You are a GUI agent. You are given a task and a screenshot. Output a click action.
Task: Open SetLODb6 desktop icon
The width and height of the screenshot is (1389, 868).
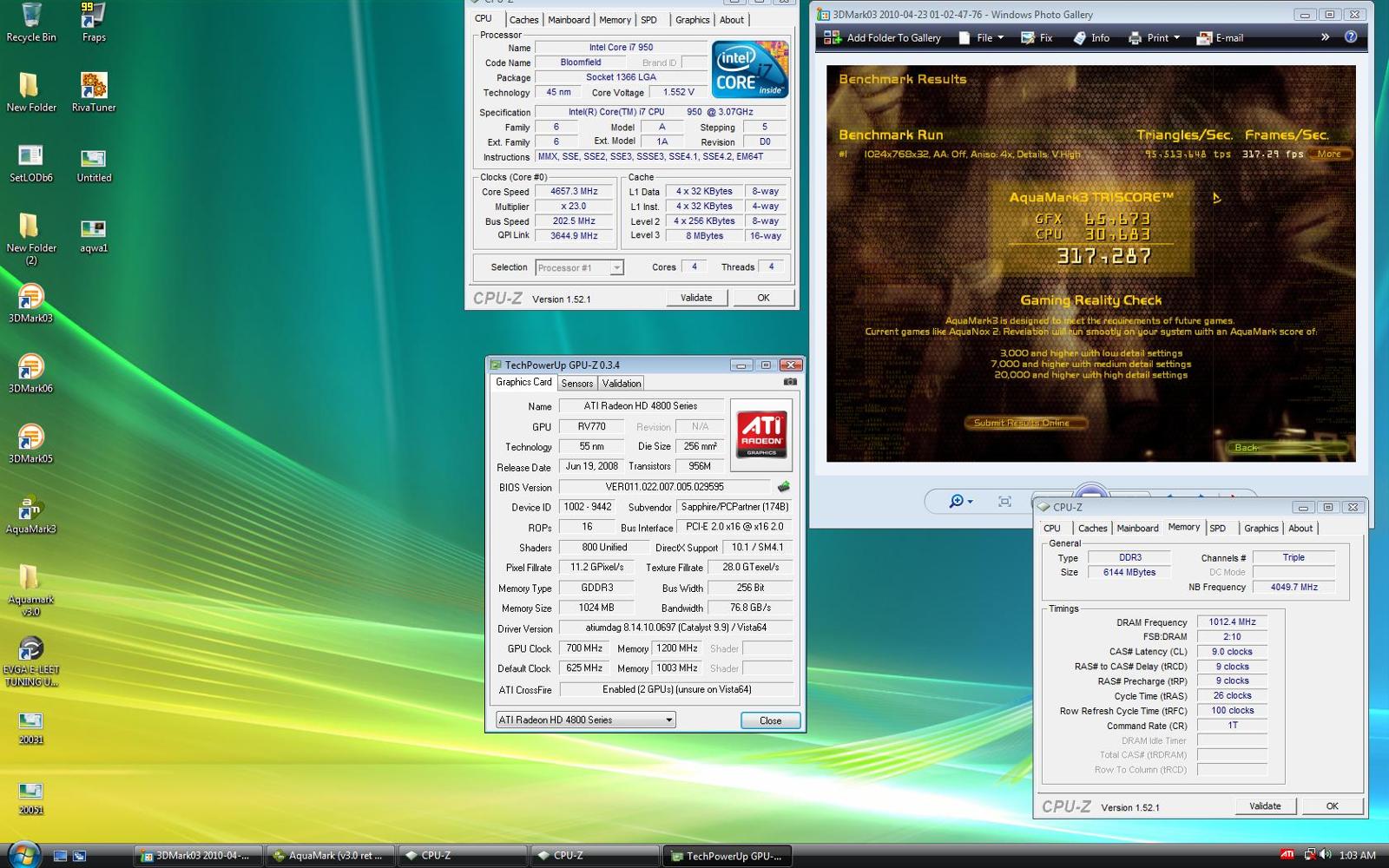coord(31,162)
